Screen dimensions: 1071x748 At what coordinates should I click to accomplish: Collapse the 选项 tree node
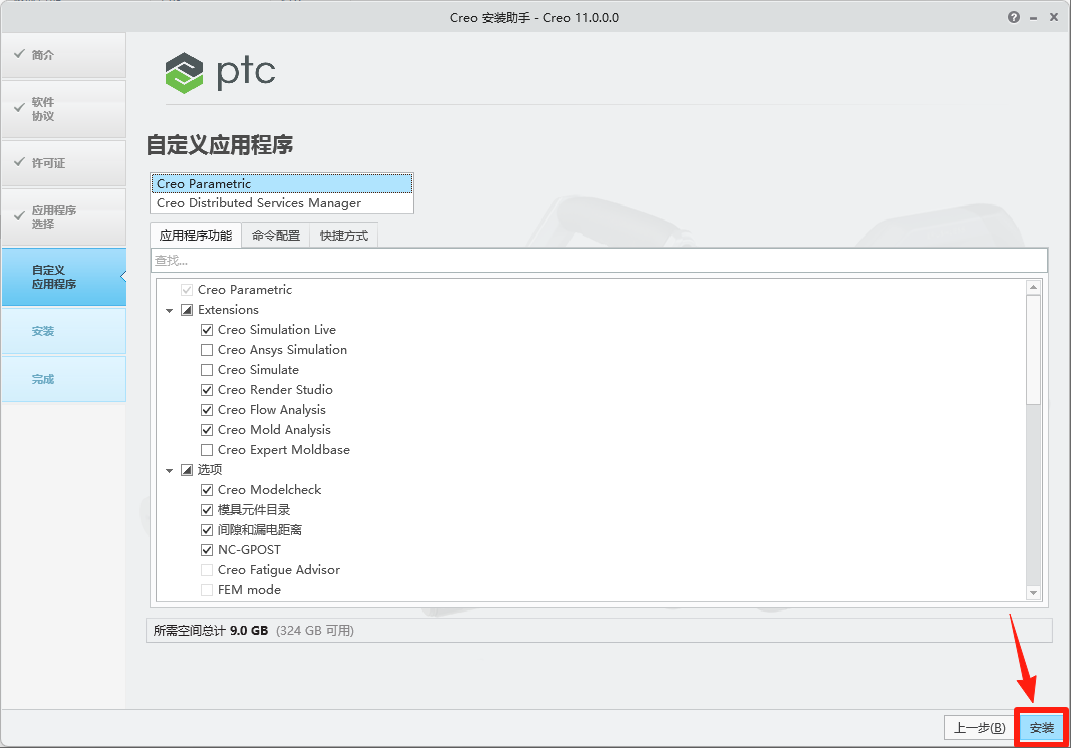pos(169,469)
